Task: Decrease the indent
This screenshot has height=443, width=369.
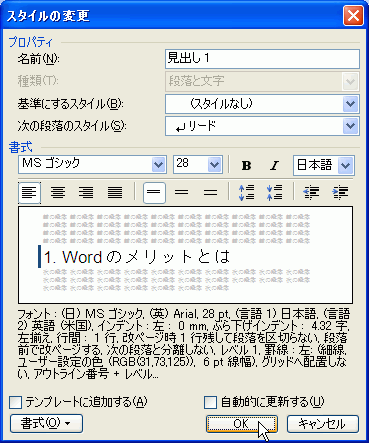Action: point(311,193)
